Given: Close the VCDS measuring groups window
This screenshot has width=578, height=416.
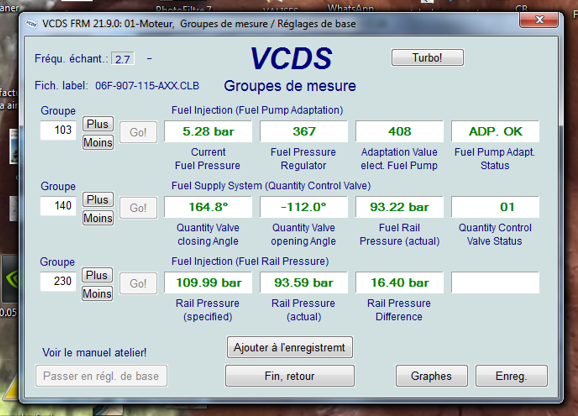Looking at the screenshot, I should 539,20.
